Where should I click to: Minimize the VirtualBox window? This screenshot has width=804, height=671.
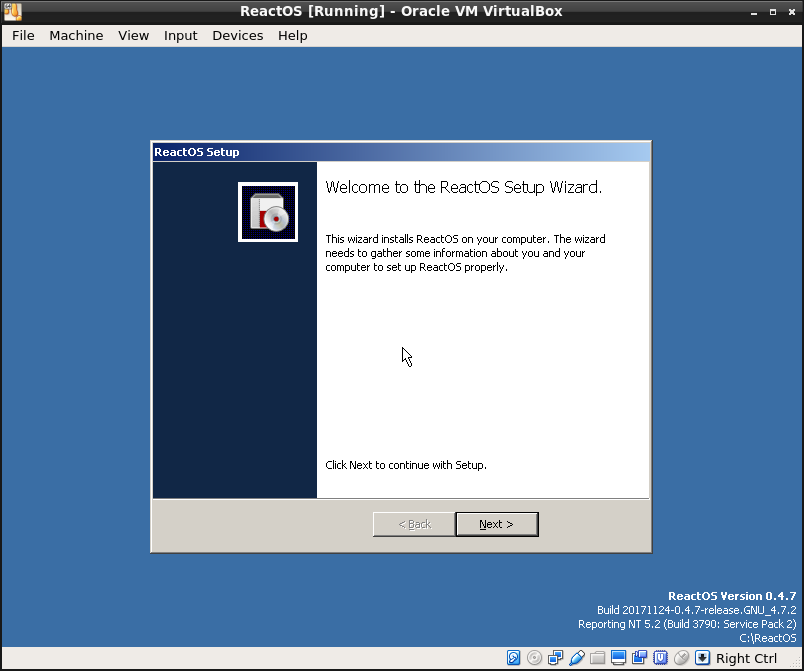click(754, 12)
